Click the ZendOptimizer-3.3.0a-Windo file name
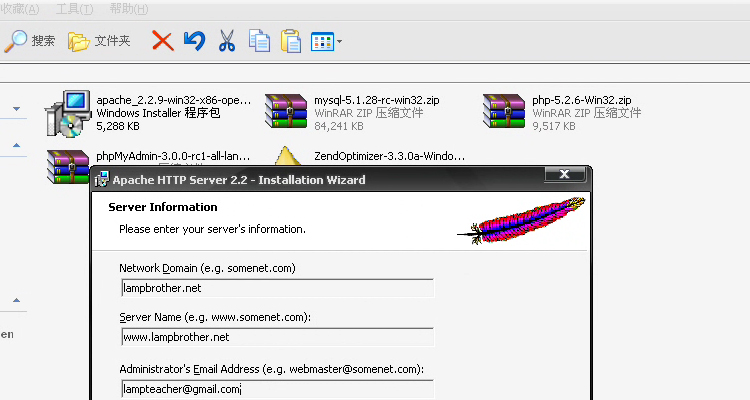This screenshot has width=750, height=400. tap(389, 156)
